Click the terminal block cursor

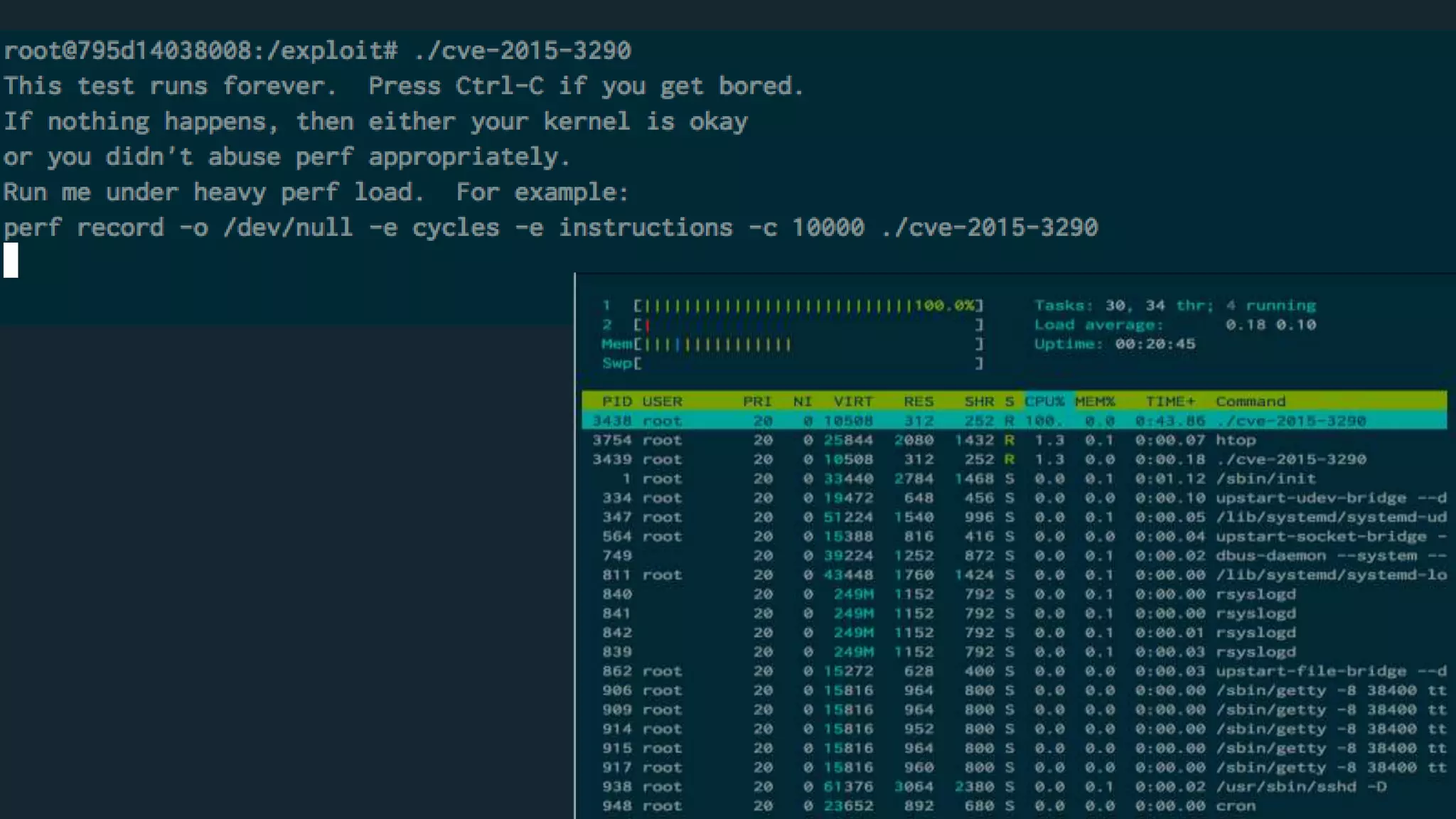pos(11,260)
